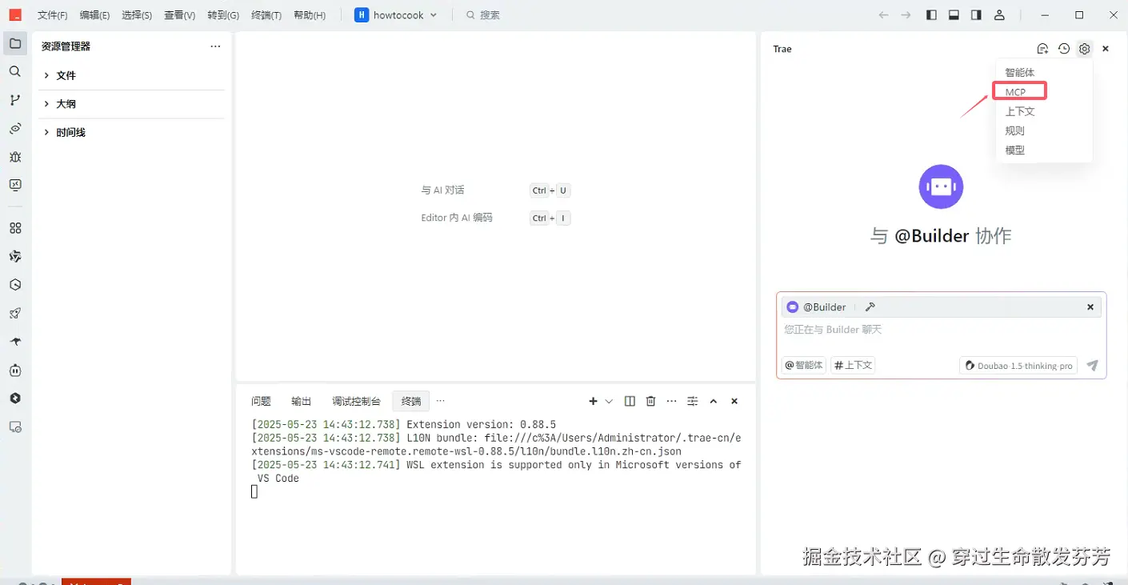Screen dimensions: 1128x585
Task: Open the Extensions grid icon
Action: coord(15,228)
